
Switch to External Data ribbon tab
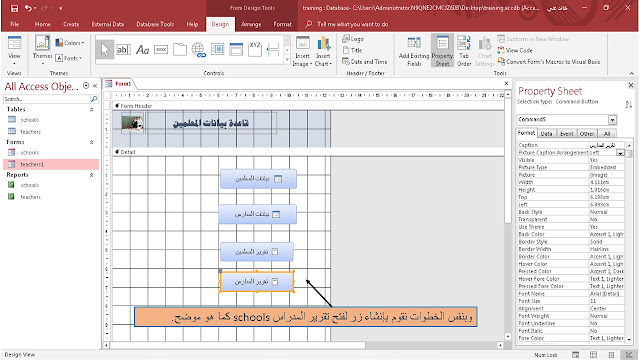pyautogui.click(x=107, y=24)
